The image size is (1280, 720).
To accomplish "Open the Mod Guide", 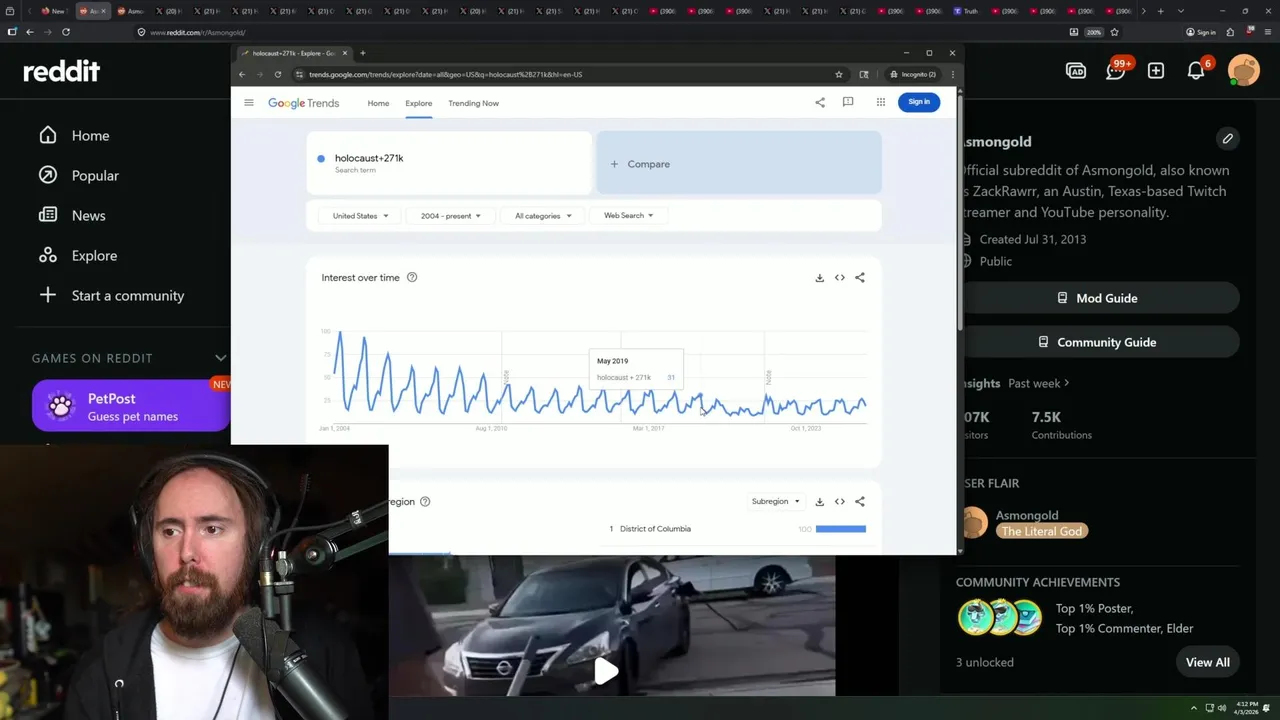I will 1097,298.
